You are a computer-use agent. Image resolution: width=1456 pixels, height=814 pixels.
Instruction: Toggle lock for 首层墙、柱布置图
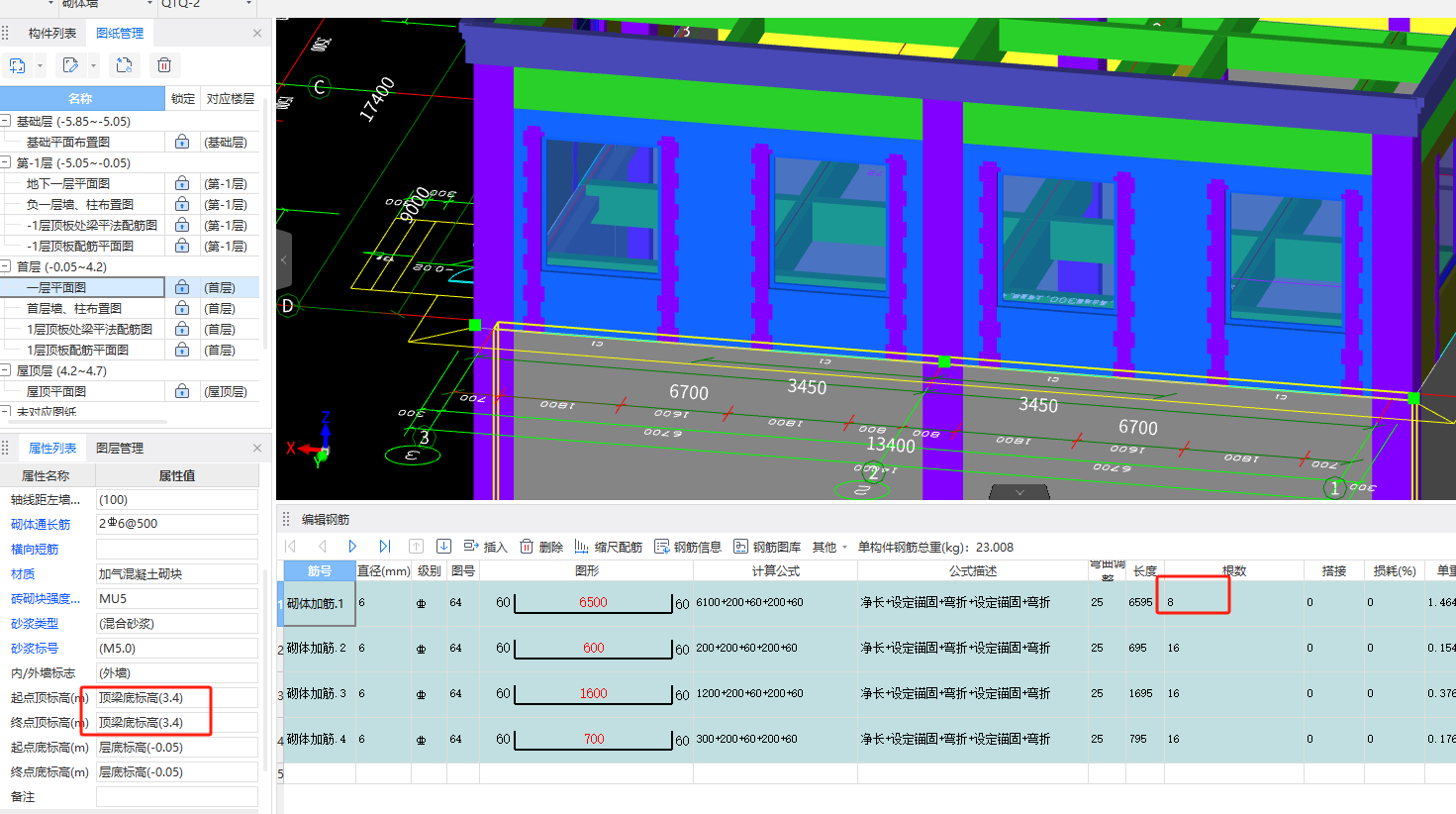pos(182,308)
